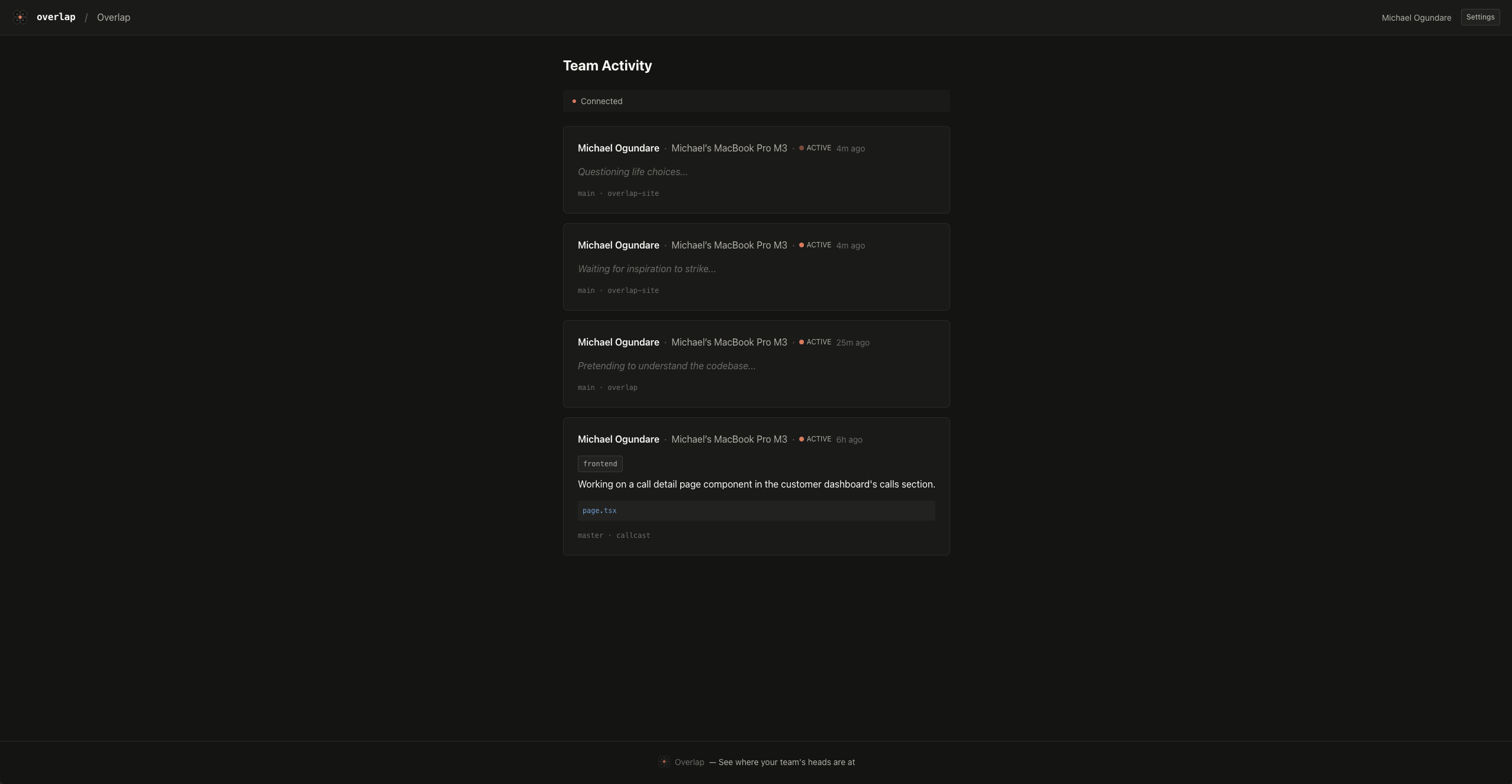The width and height of the screenshot is (1512, 784).
Task: Click the Overlap icon in the page footer
Action: point(664,762)
